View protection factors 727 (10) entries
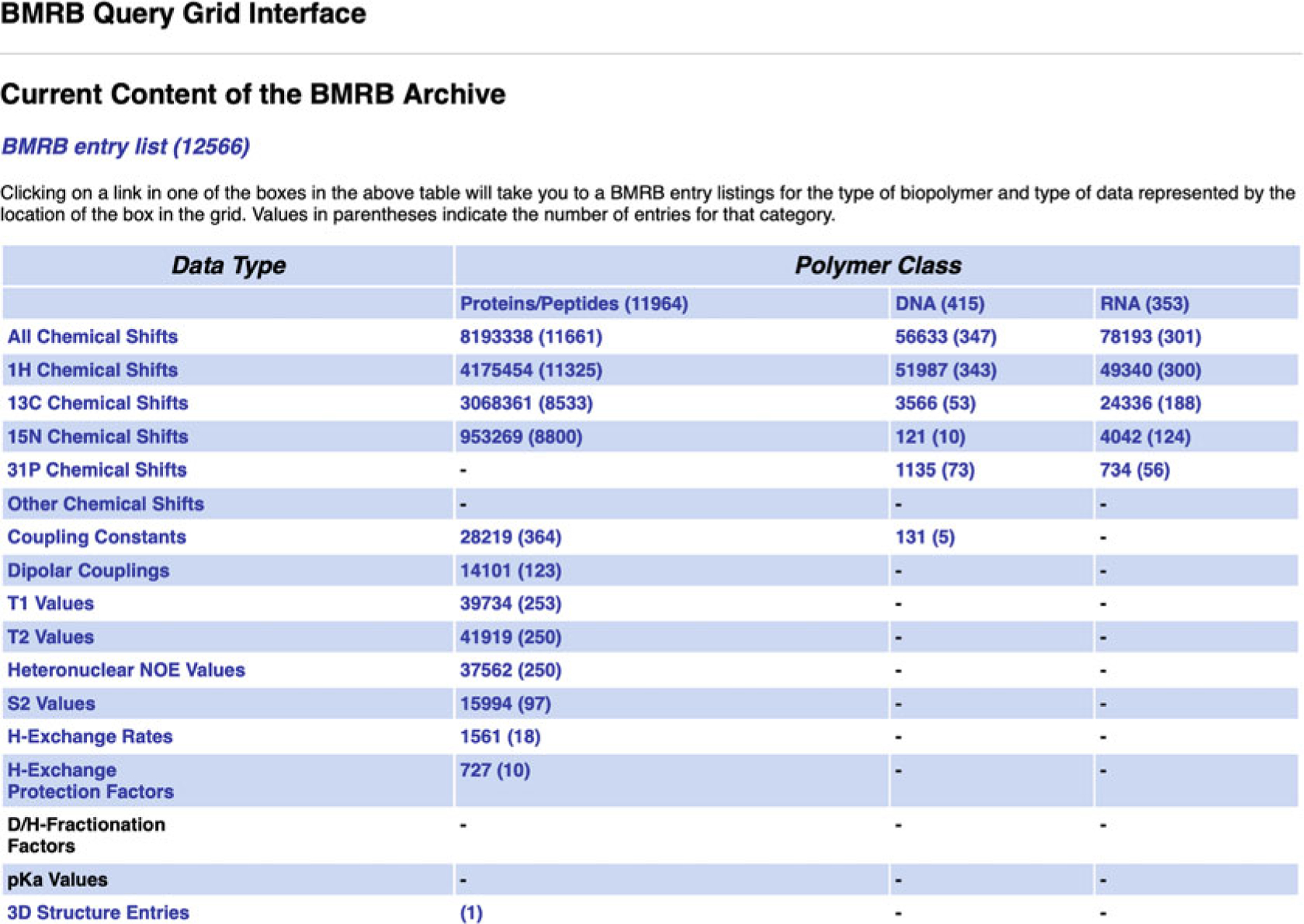Viewport: 1304px width, 924px height. [496, 770]
